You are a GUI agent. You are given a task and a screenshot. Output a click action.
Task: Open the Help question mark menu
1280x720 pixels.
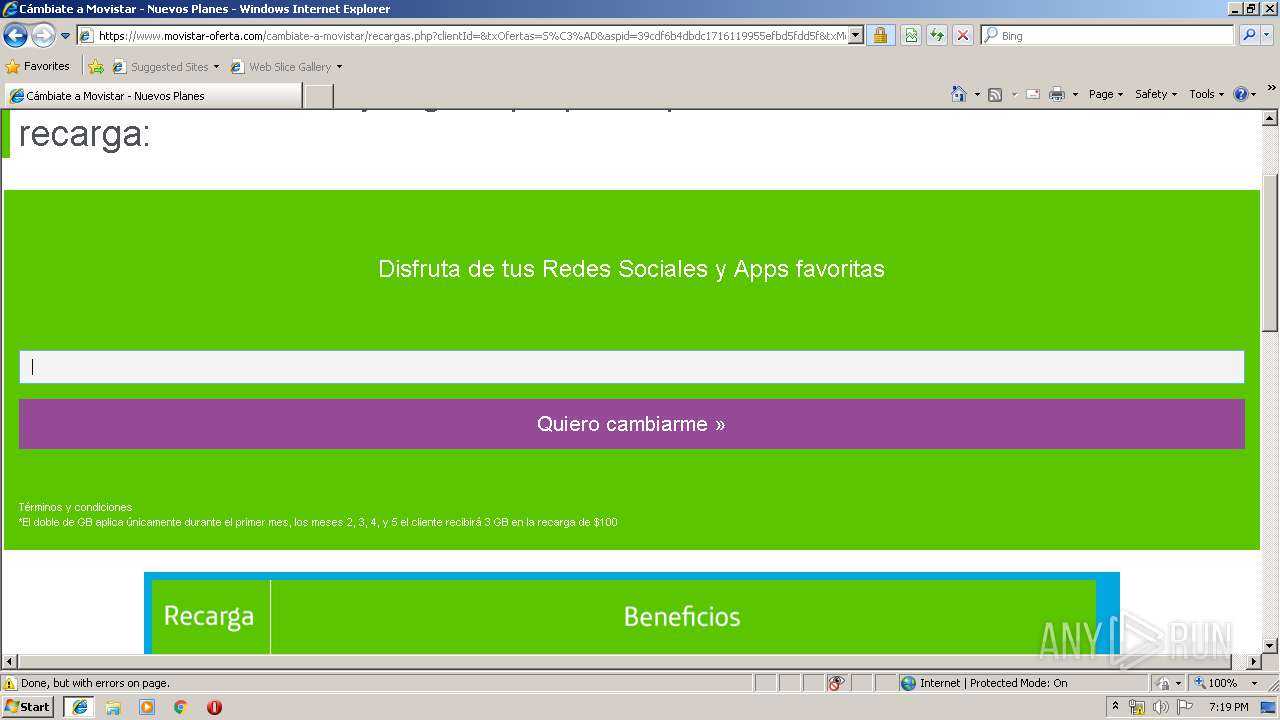click(1245, 94)
